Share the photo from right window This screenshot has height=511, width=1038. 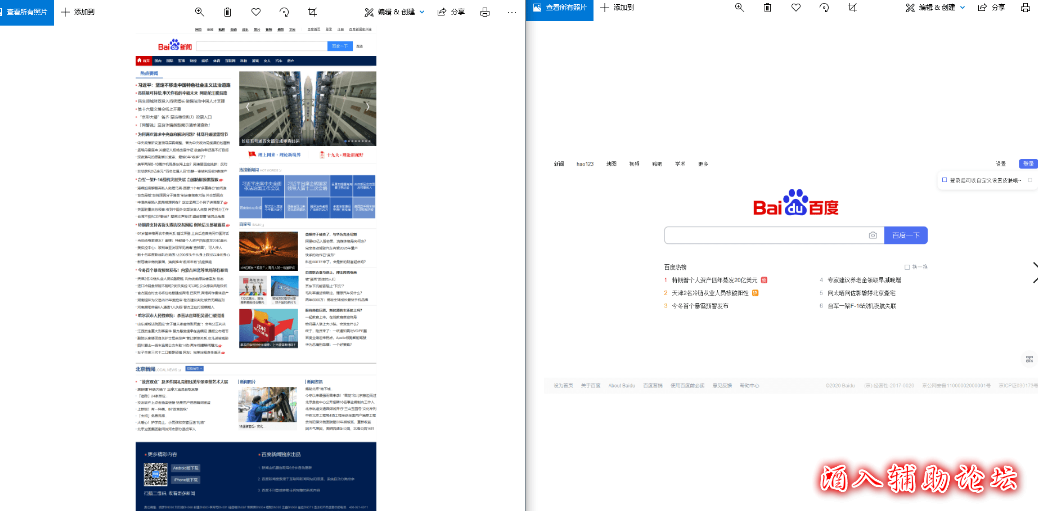(x=992, y=7)
